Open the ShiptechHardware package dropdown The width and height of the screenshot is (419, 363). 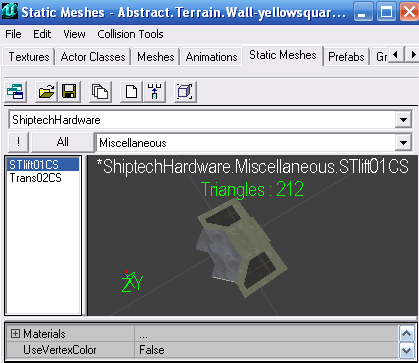click(x=403, y=120)
